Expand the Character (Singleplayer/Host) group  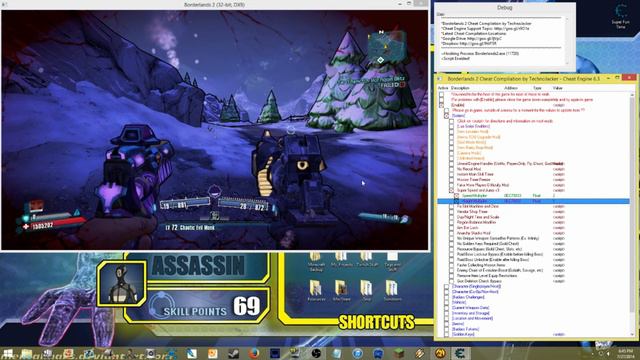[x=447, y=287]
